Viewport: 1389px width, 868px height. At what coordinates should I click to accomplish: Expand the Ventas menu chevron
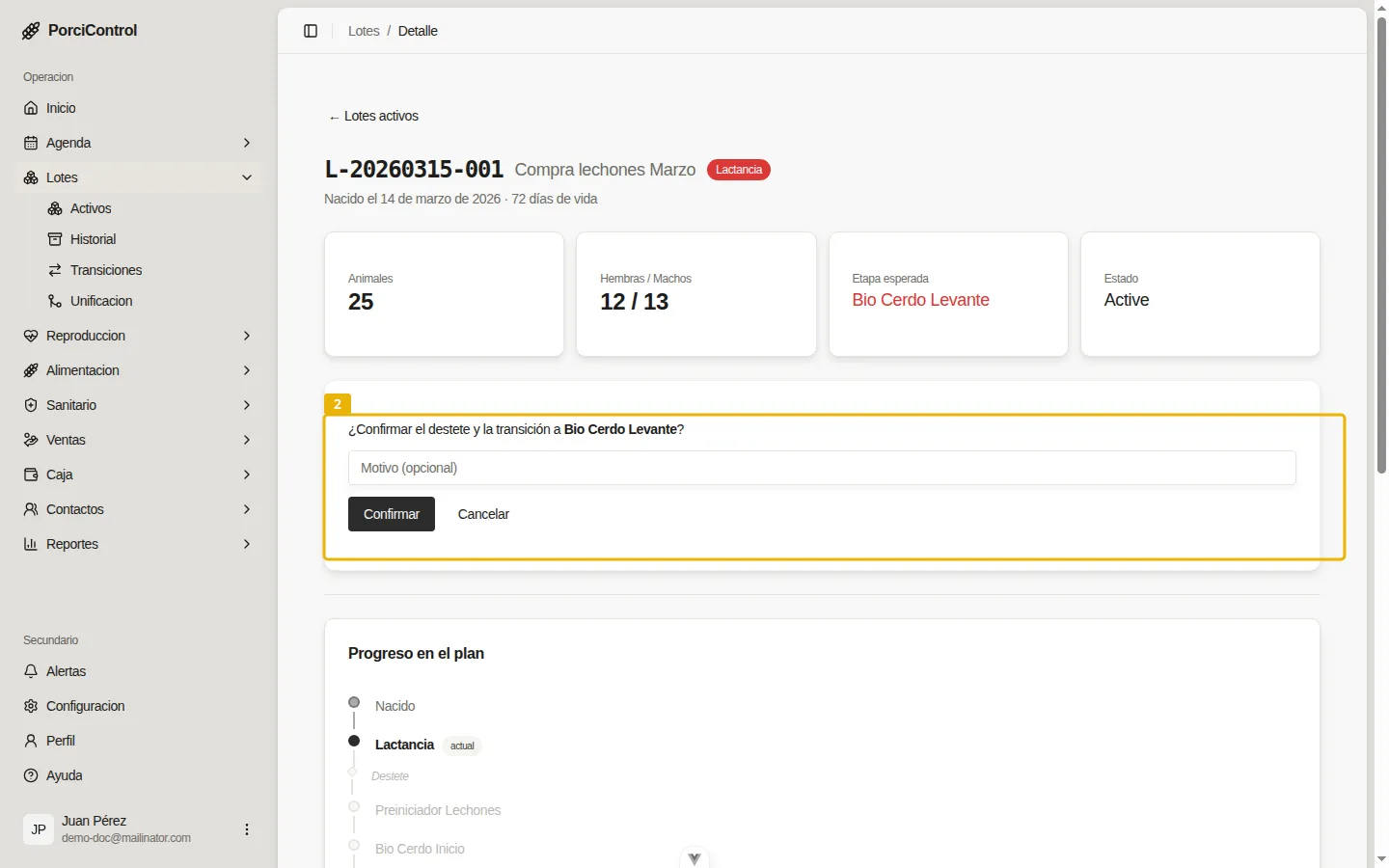coord(247,440)
